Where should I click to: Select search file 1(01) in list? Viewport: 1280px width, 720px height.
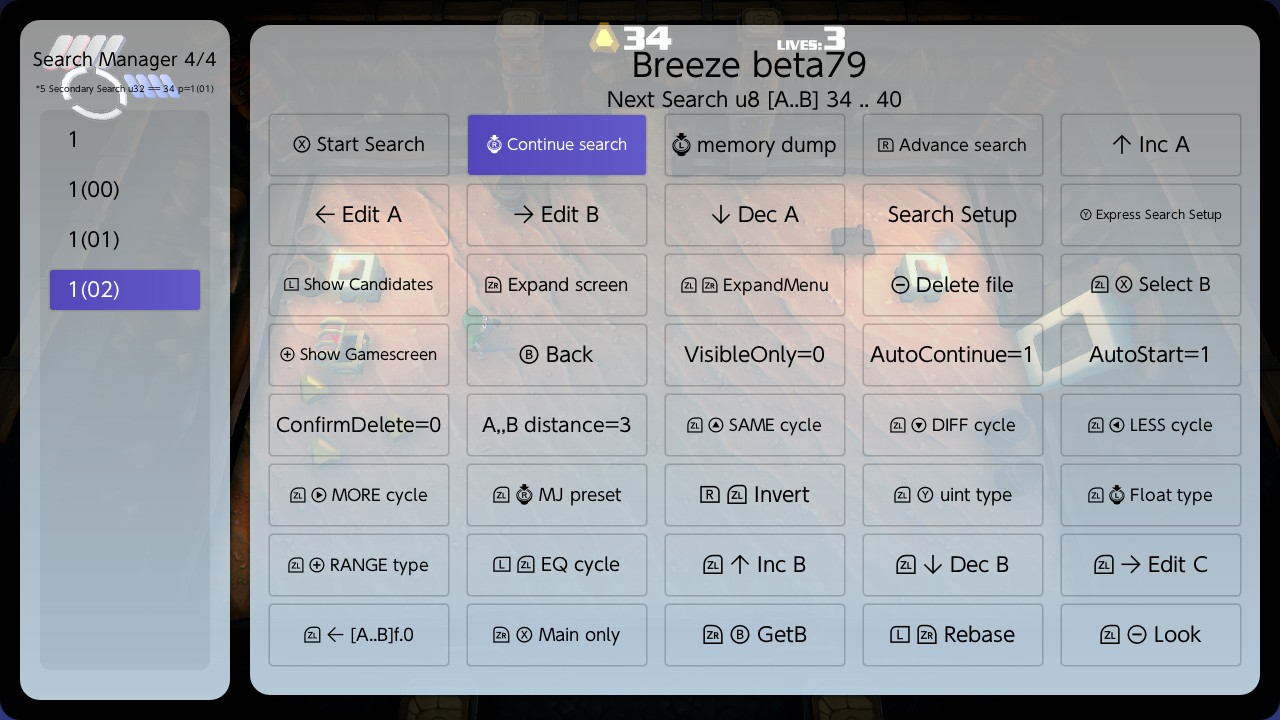[125, 240]
